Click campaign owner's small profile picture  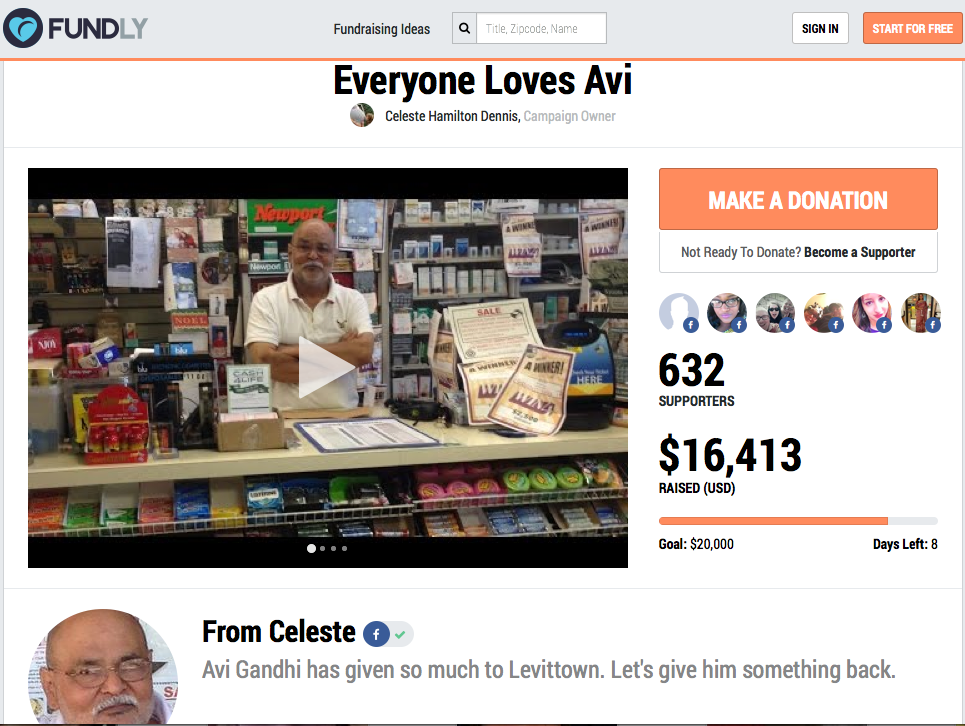[362, 115]
